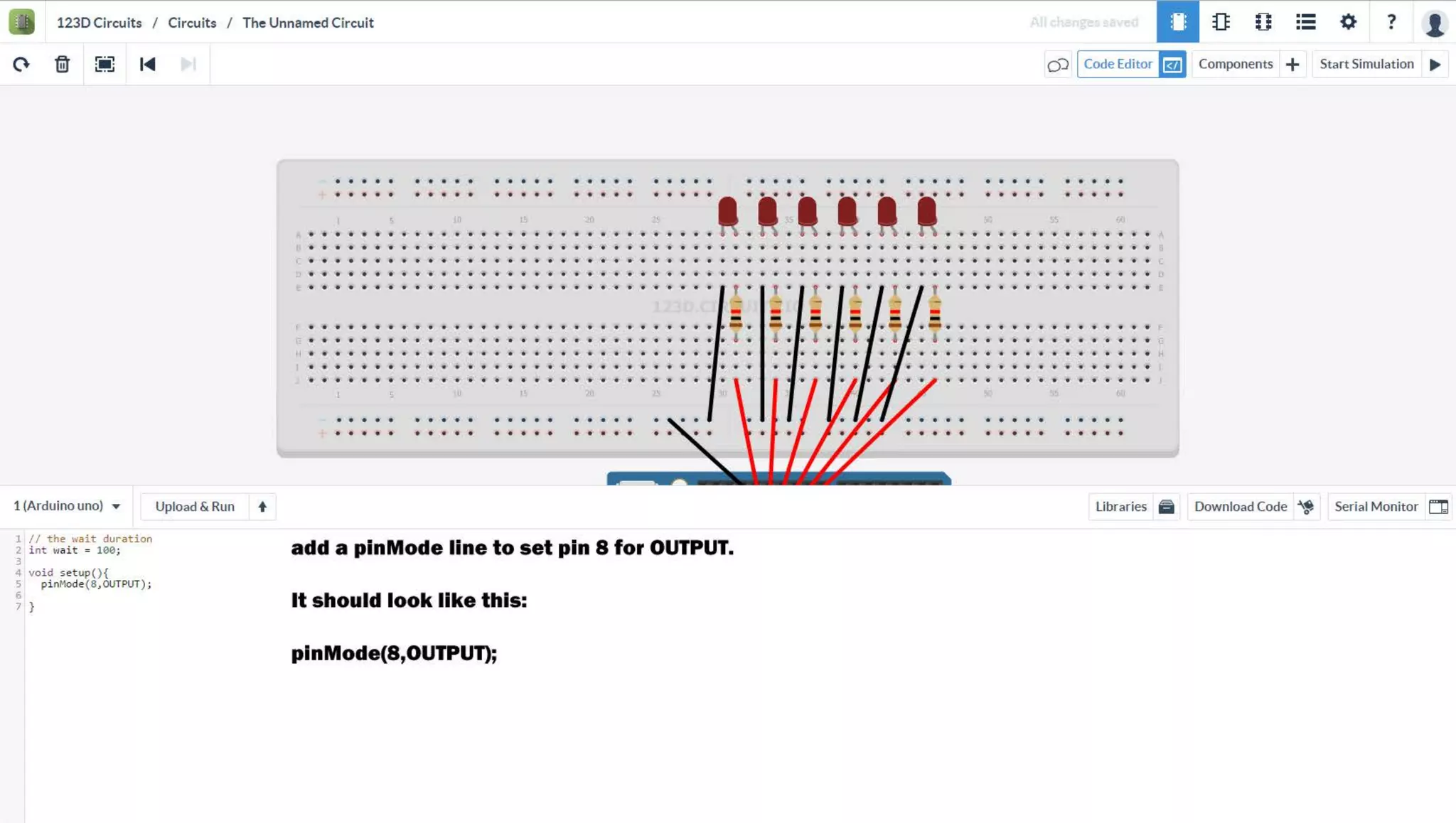Open bill of materials list icon
Image resolution: width=1456 pixels, height=823 pixels.
point(1305,22)
